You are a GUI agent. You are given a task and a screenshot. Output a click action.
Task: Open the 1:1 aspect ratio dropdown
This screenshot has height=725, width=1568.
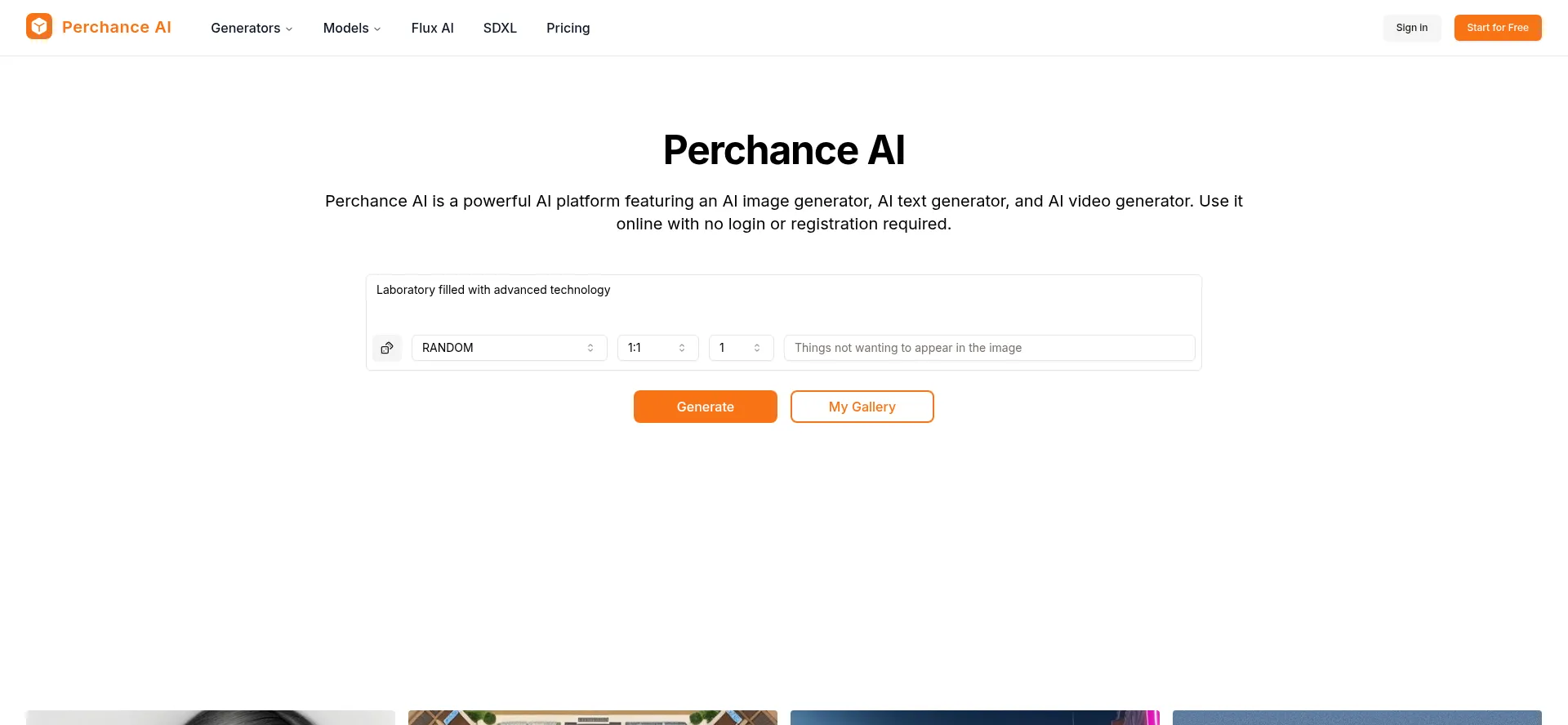(x=657, y=348)
